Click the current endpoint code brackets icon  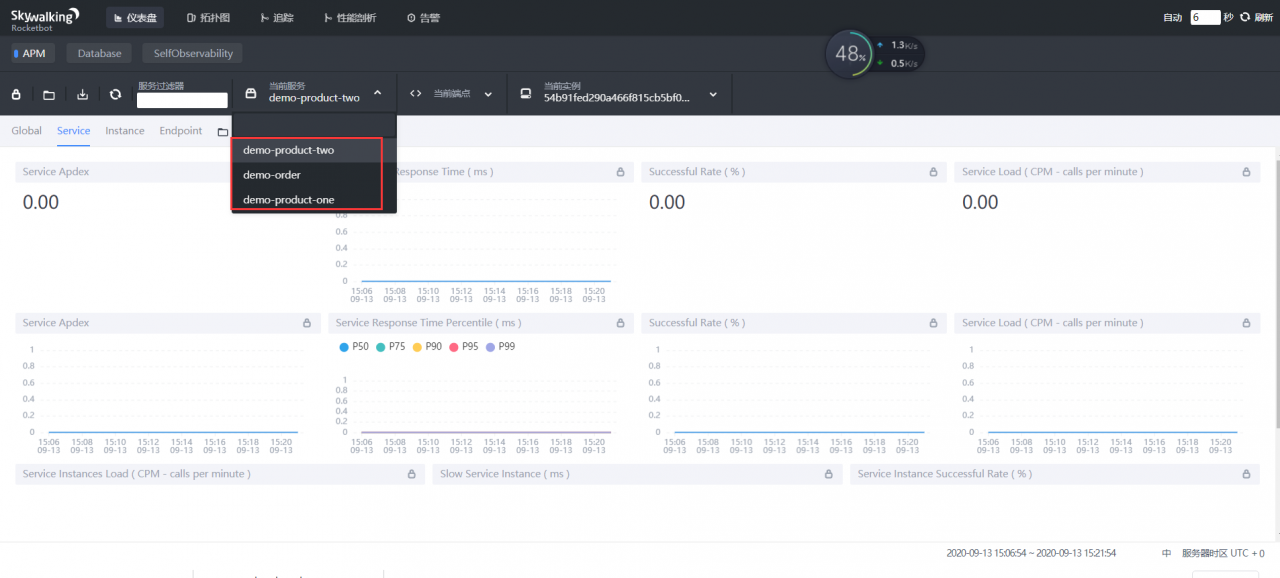point(416,94)
